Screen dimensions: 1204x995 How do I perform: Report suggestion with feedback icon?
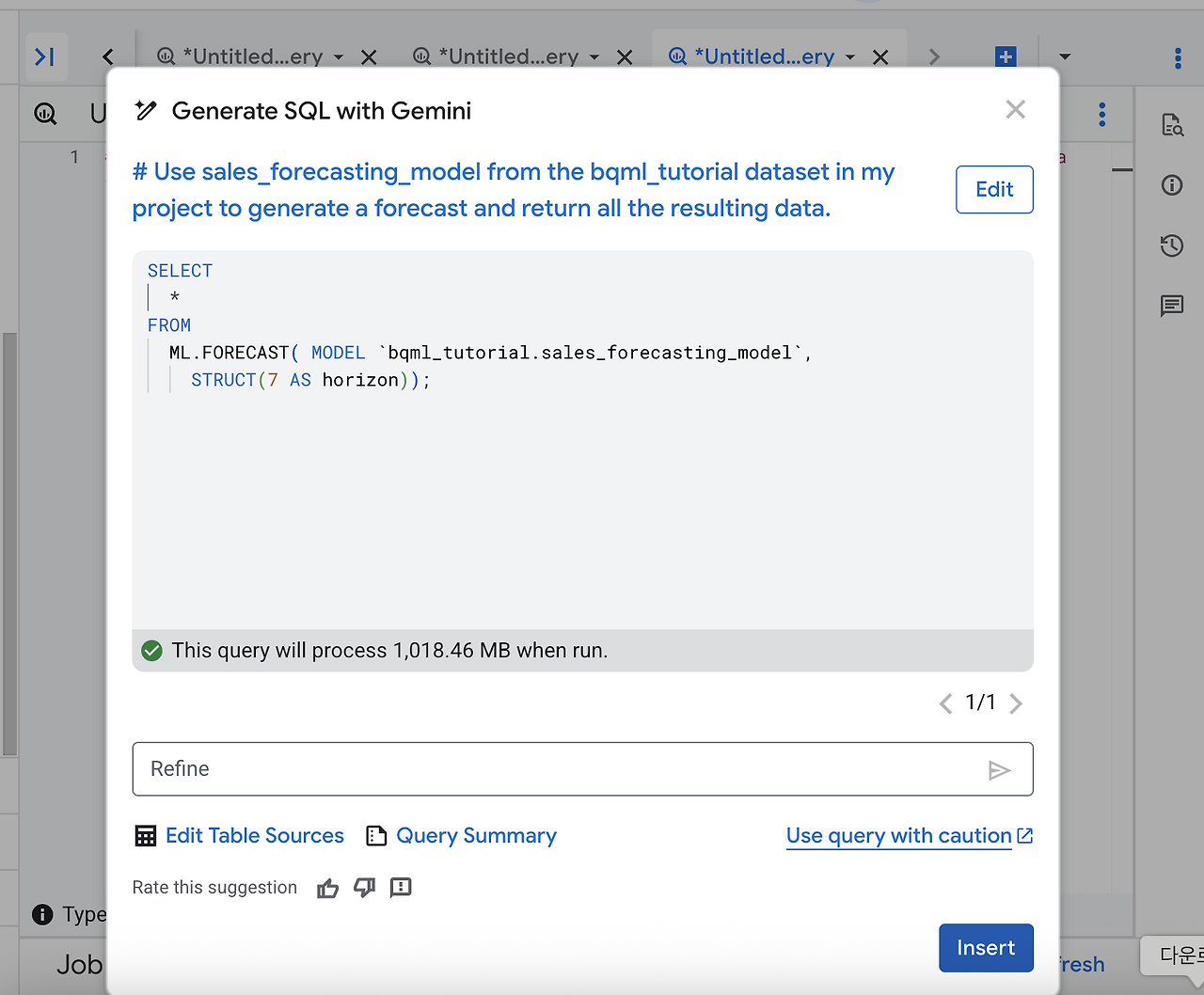point(401,888)
